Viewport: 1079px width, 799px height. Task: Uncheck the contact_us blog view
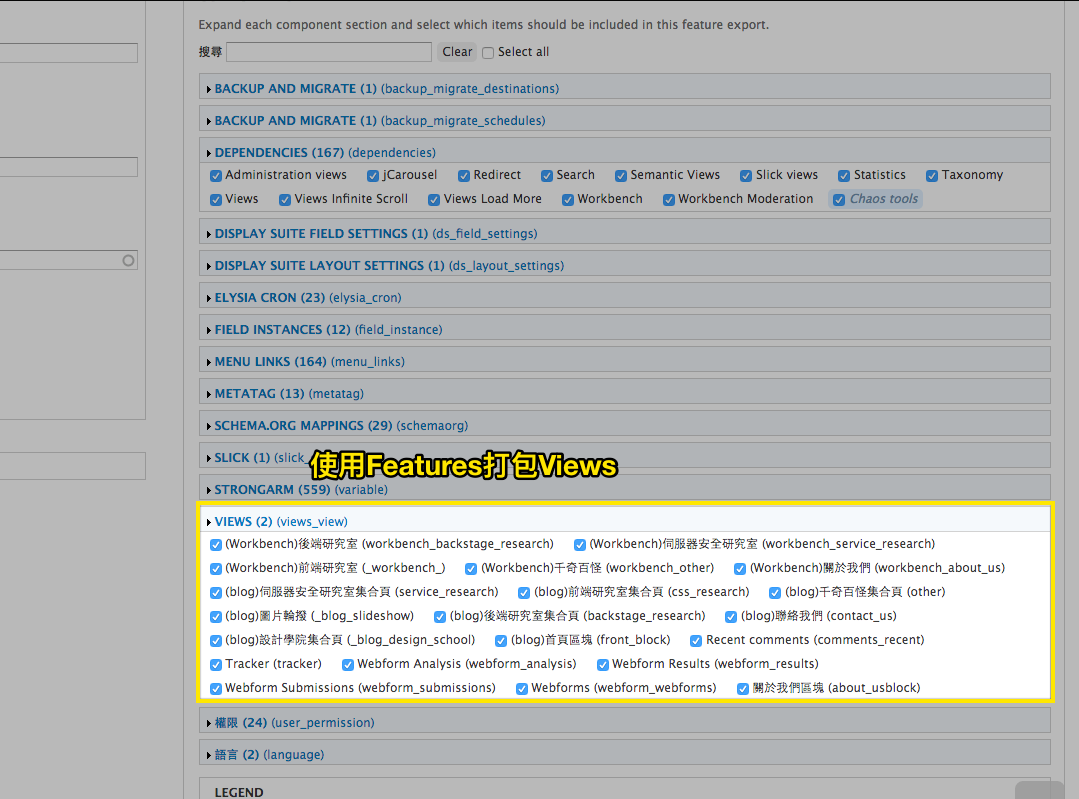[731, 617]
